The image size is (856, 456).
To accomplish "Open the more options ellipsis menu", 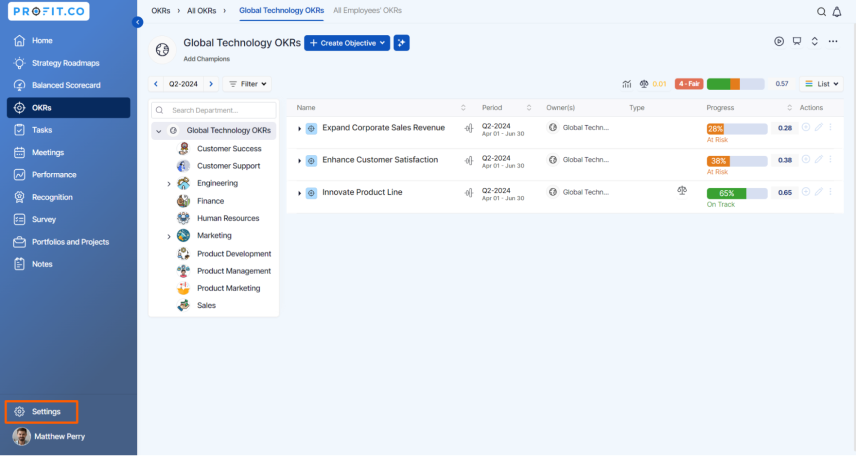I will (x=833, y=42).
